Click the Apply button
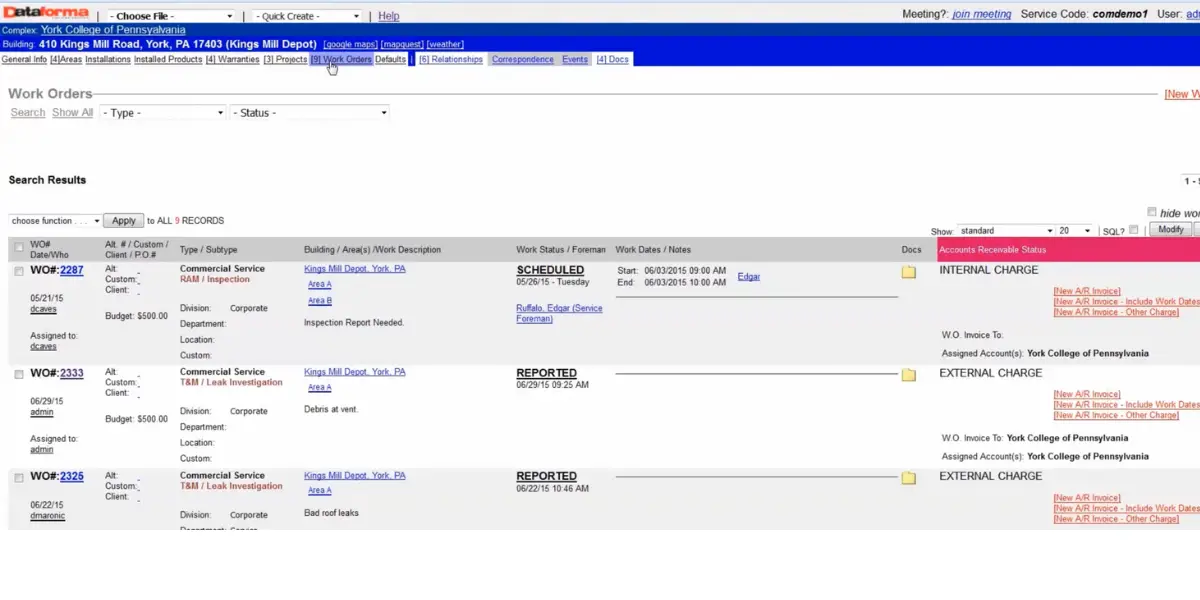1200x600 pixels. [124, 221]
